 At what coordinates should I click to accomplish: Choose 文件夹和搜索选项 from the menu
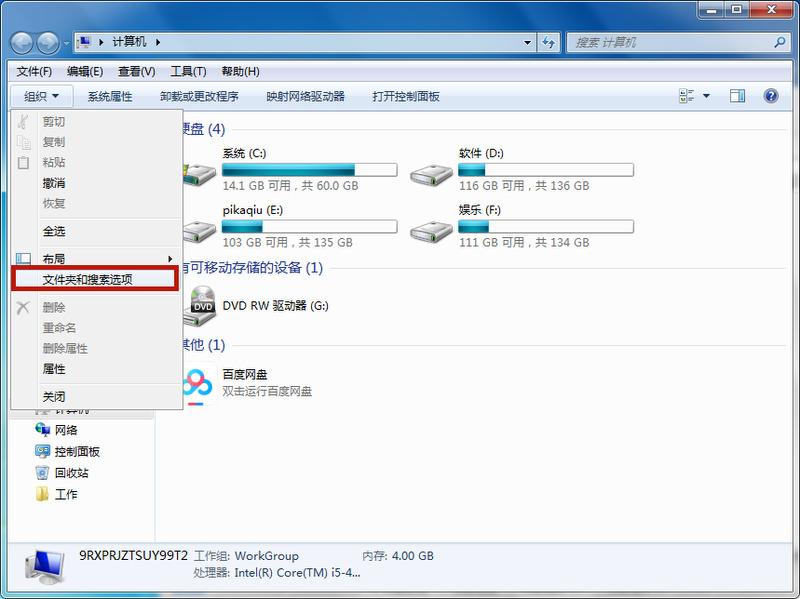tap(92, 280)
